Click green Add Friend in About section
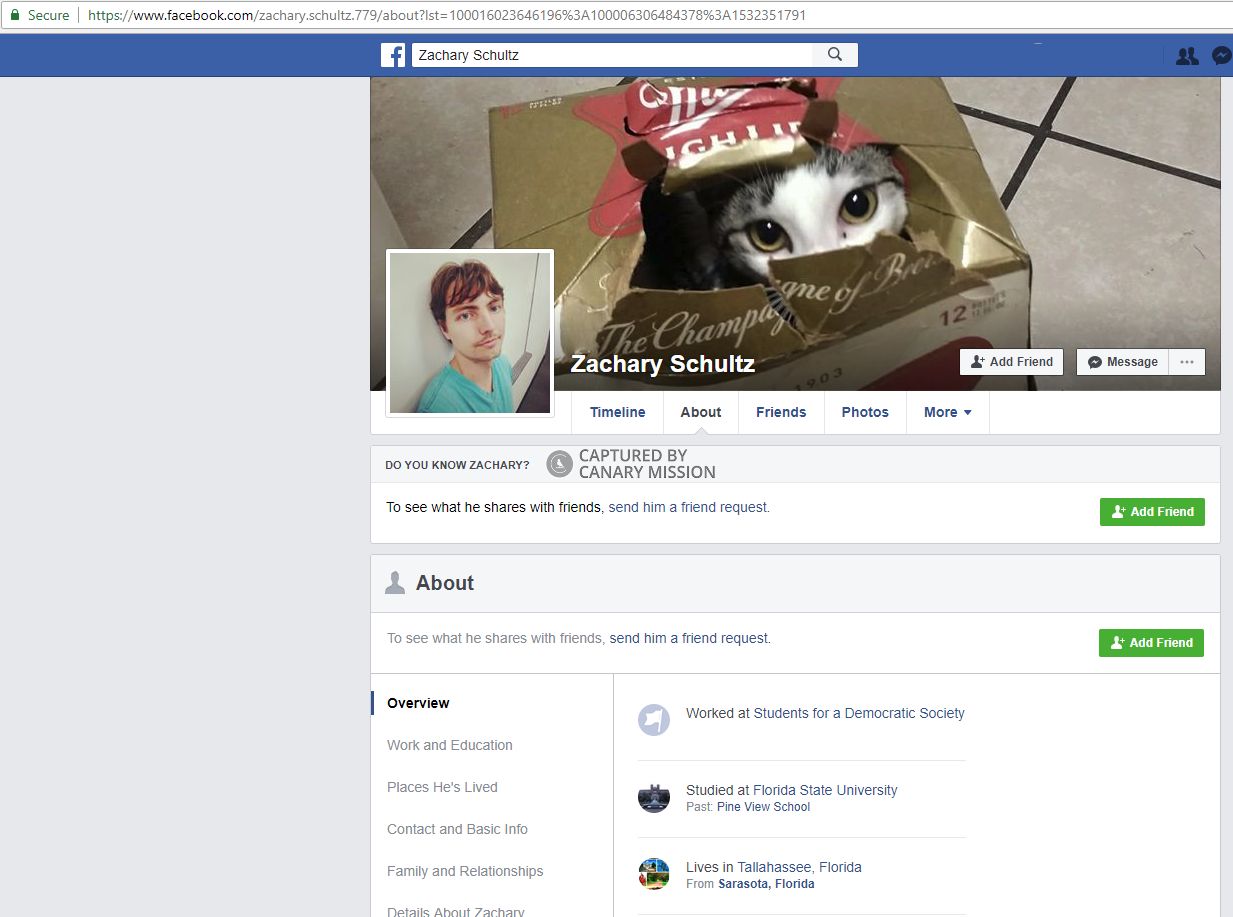The height and width of the screenshot is (917, 1233). 1151,643
